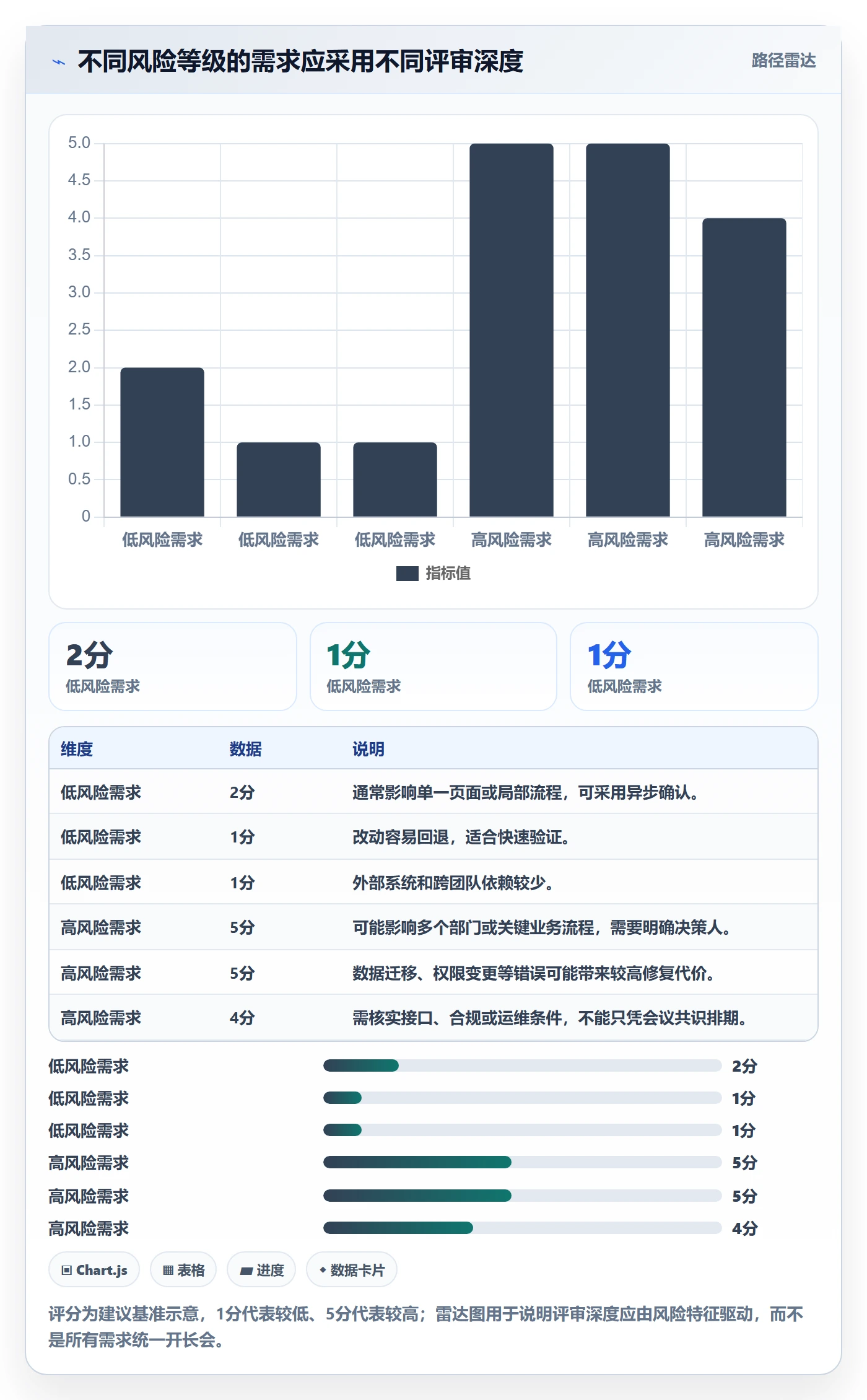This screenshot has height=1400, width=867.
Task: Open the 2分 summary card
Action: click(x=173, y=667)
